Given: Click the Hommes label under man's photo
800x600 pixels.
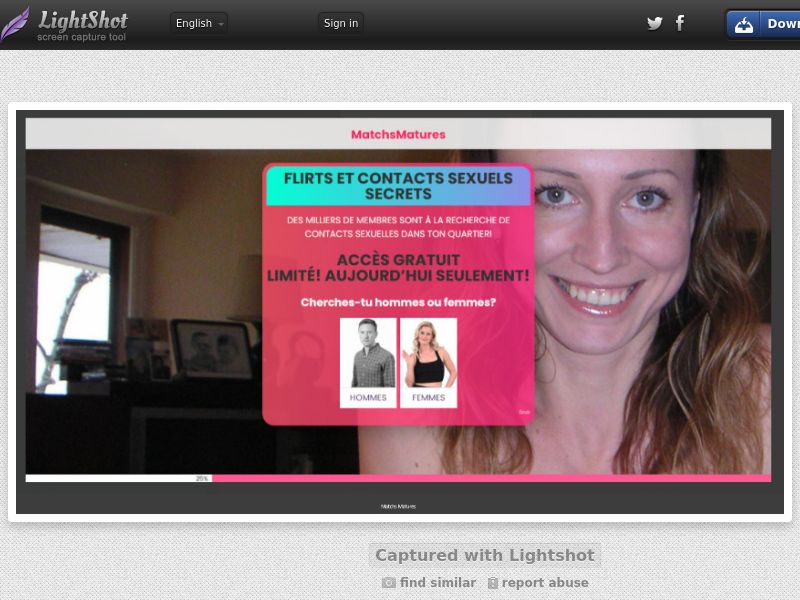Looking at the screenshot, I should pyautogui.click(x=368, y=398).
